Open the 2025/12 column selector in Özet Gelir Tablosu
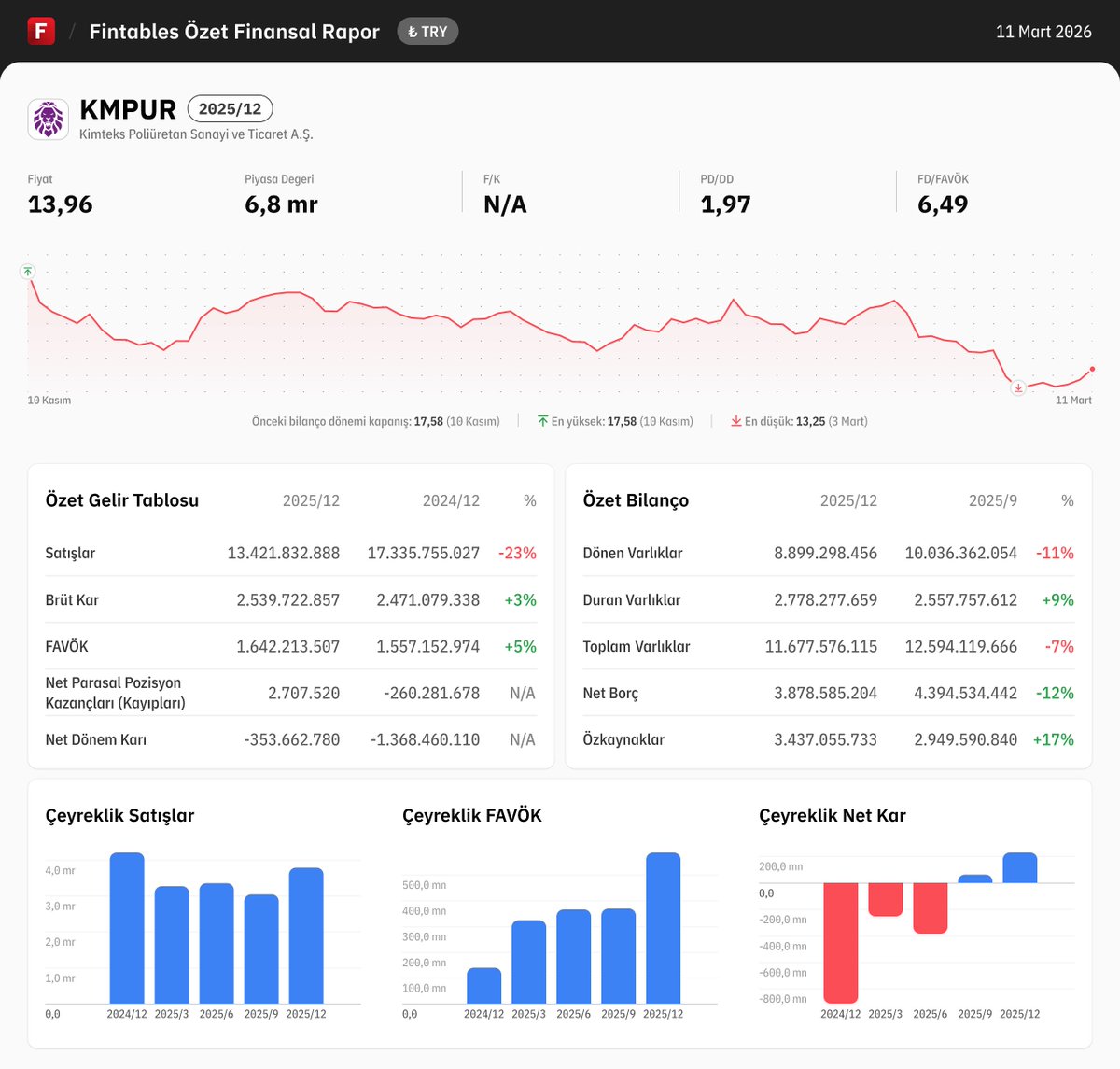Image resolution: width=1120 pixels, height=1069 pixels. [x=313, y=500]
